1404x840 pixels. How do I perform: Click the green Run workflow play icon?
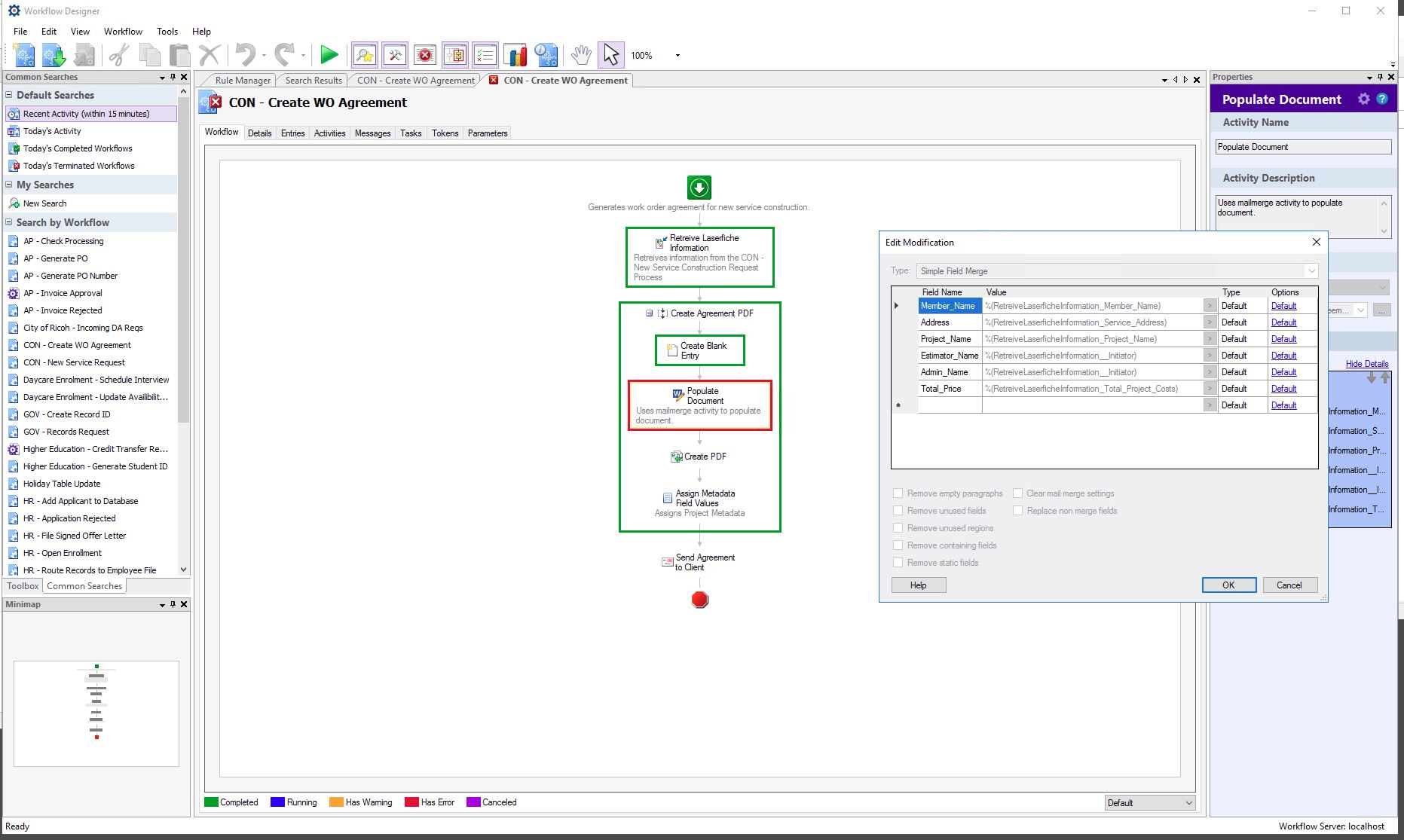coord(329,55)
